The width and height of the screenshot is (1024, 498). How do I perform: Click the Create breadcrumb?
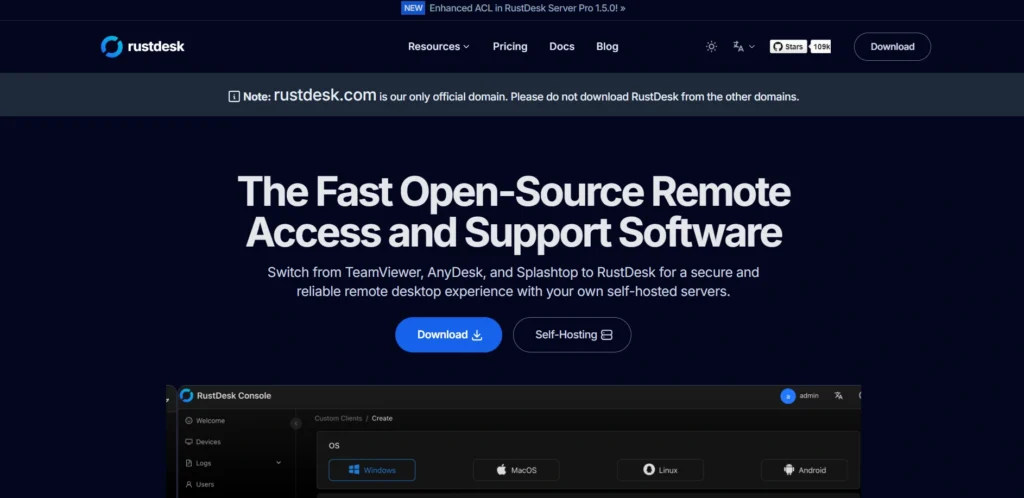(382, 418)
